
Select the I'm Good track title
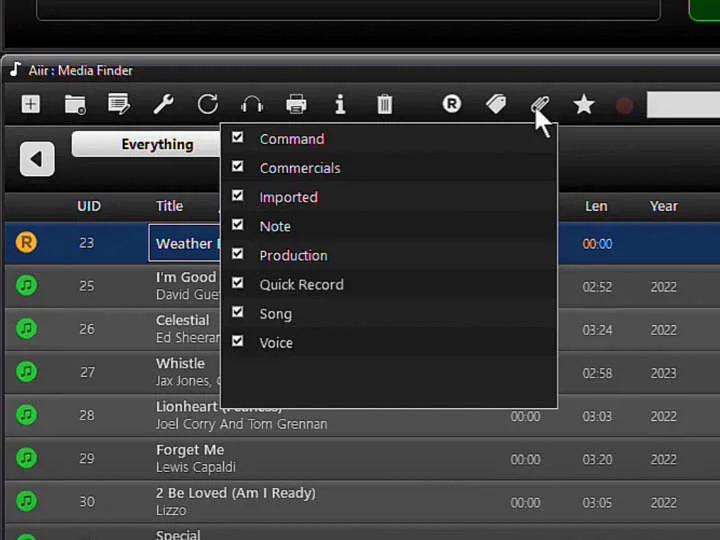tap(186, 277)
